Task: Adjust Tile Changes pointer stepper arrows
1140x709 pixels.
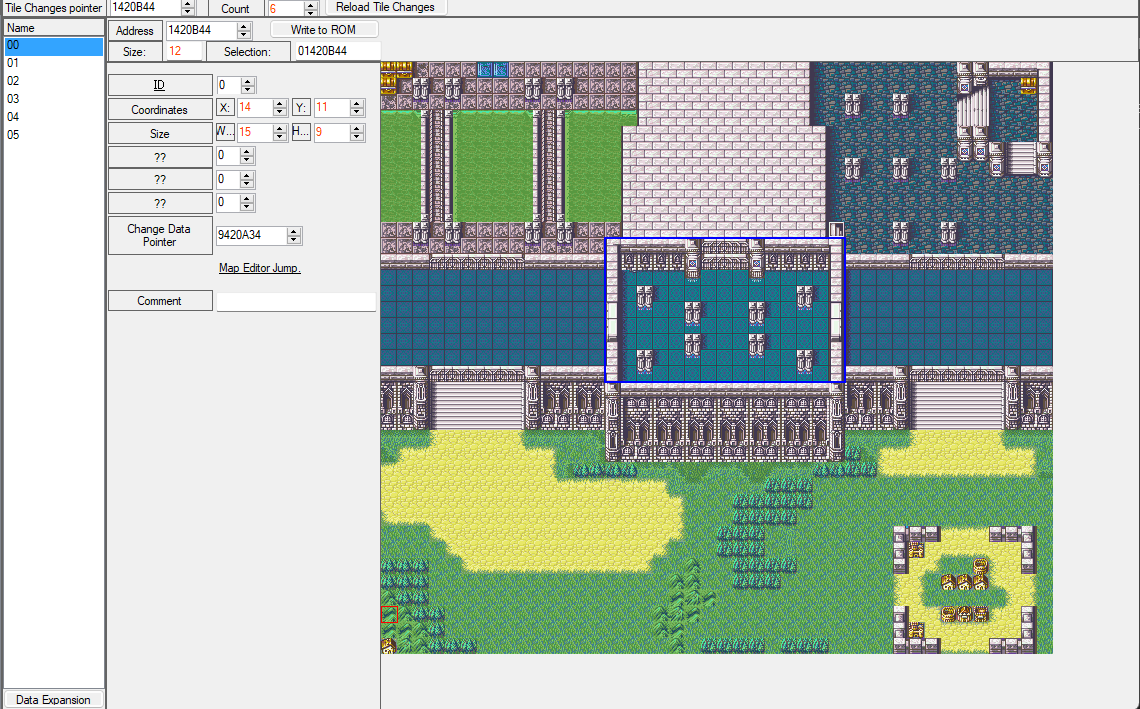Action: pos(188,7)
